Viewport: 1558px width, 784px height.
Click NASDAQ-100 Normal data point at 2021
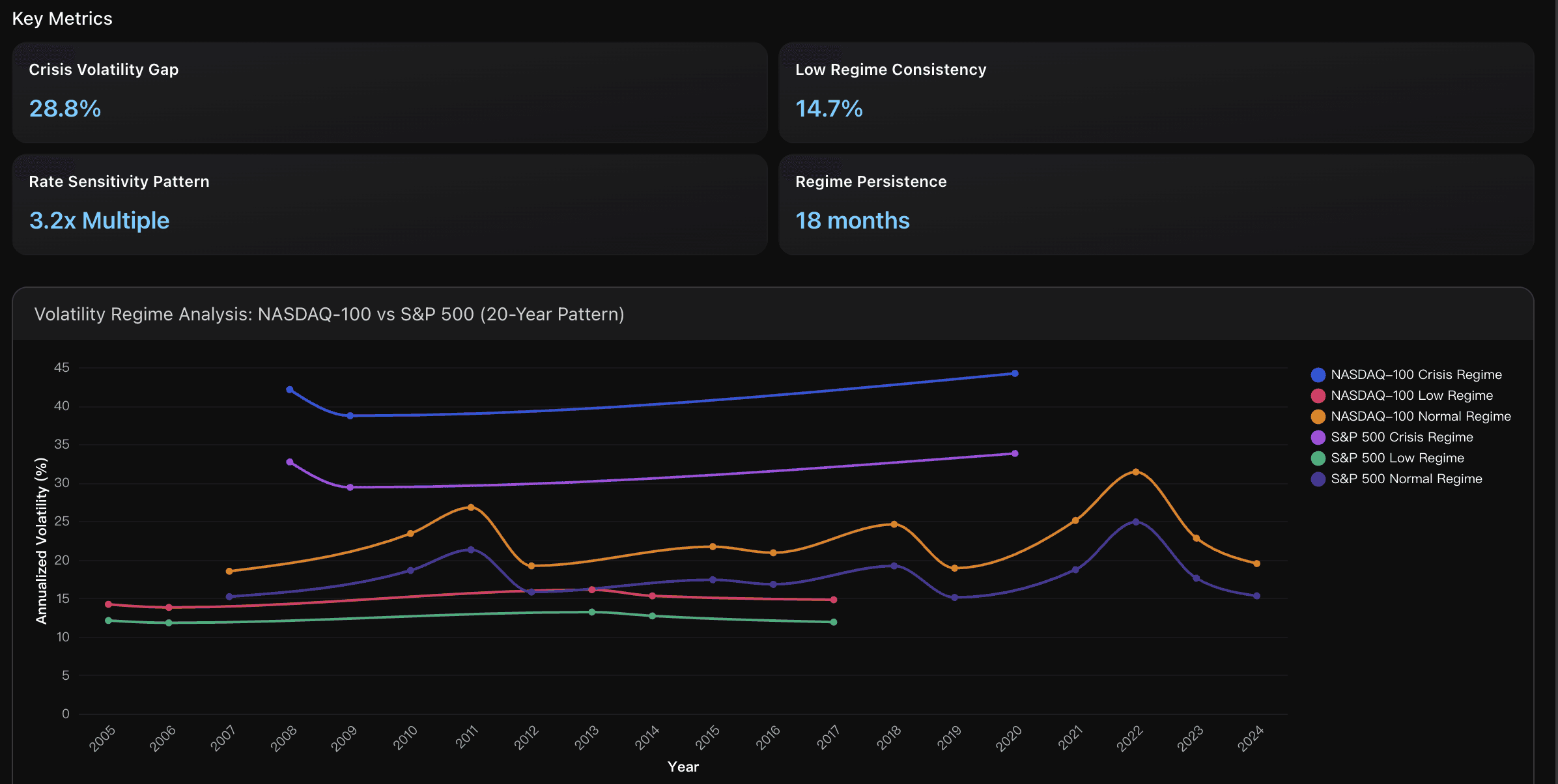tap(1075, 520)
